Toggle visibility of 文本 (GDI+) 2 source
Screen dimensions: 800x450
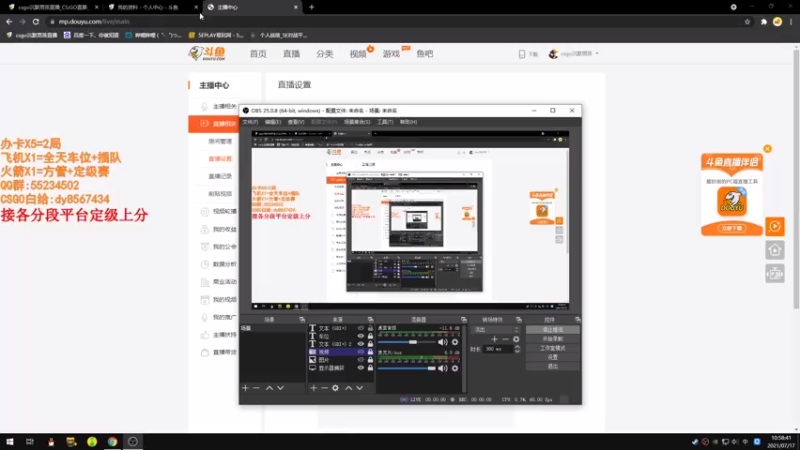(x=361, y=344)
